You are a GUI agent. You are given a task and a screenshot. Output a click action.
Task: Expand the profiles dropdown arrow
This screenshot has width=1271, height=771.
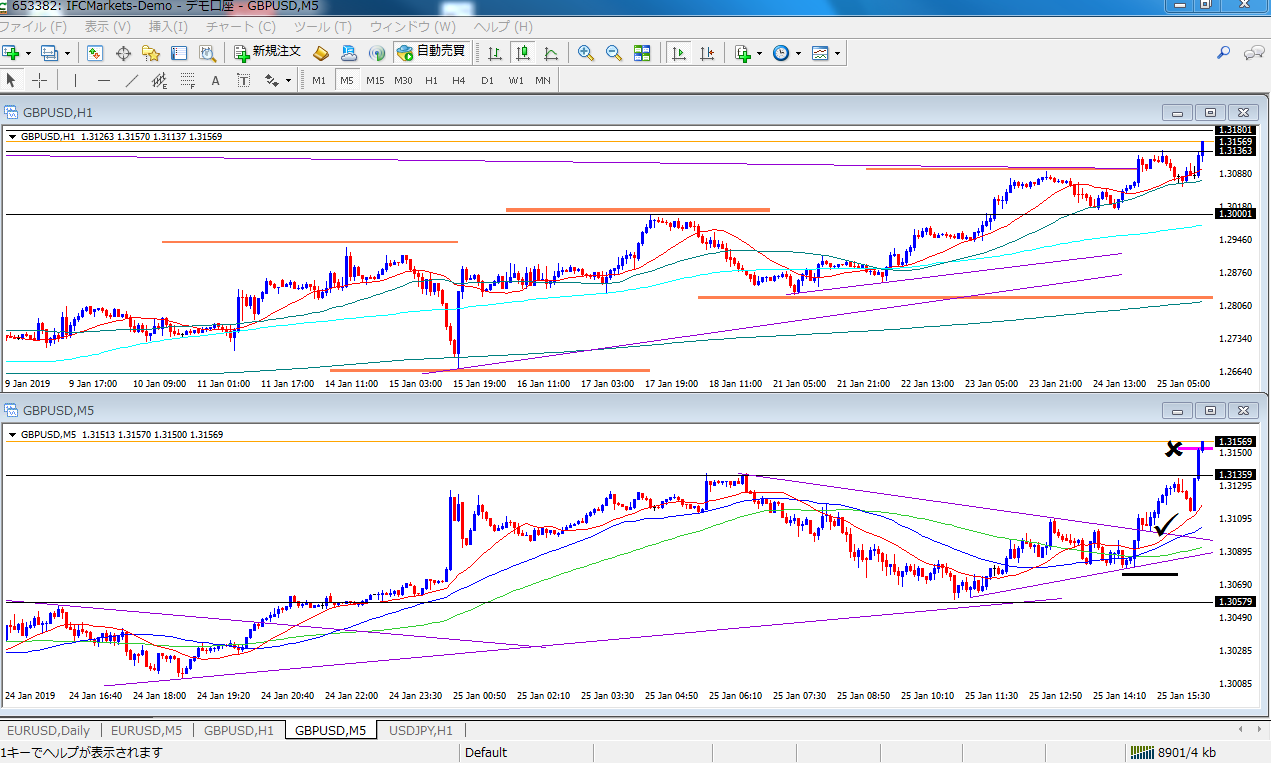point(68,53)
